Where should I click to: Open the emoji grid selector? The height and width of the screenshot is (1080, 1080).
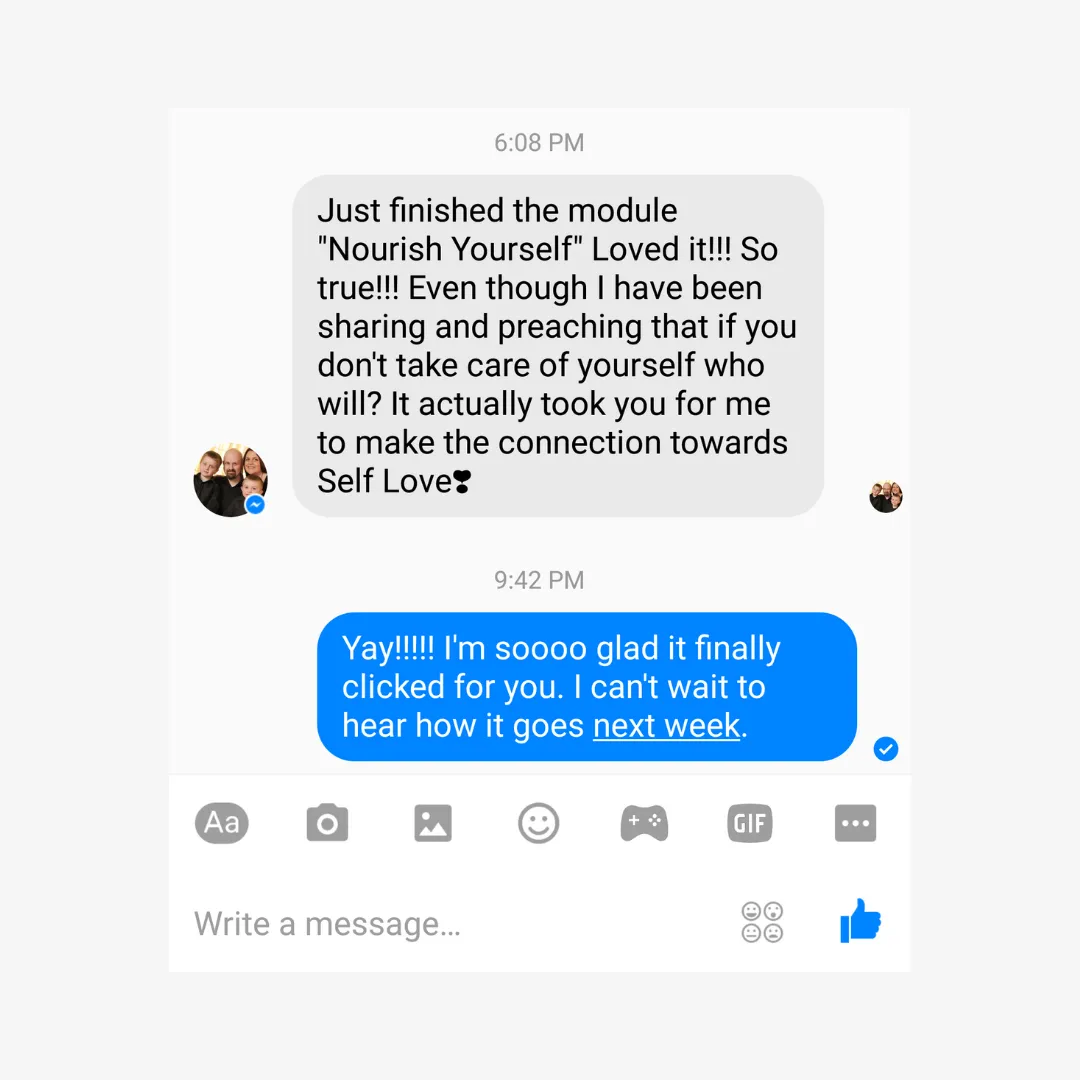coord(762,922)
